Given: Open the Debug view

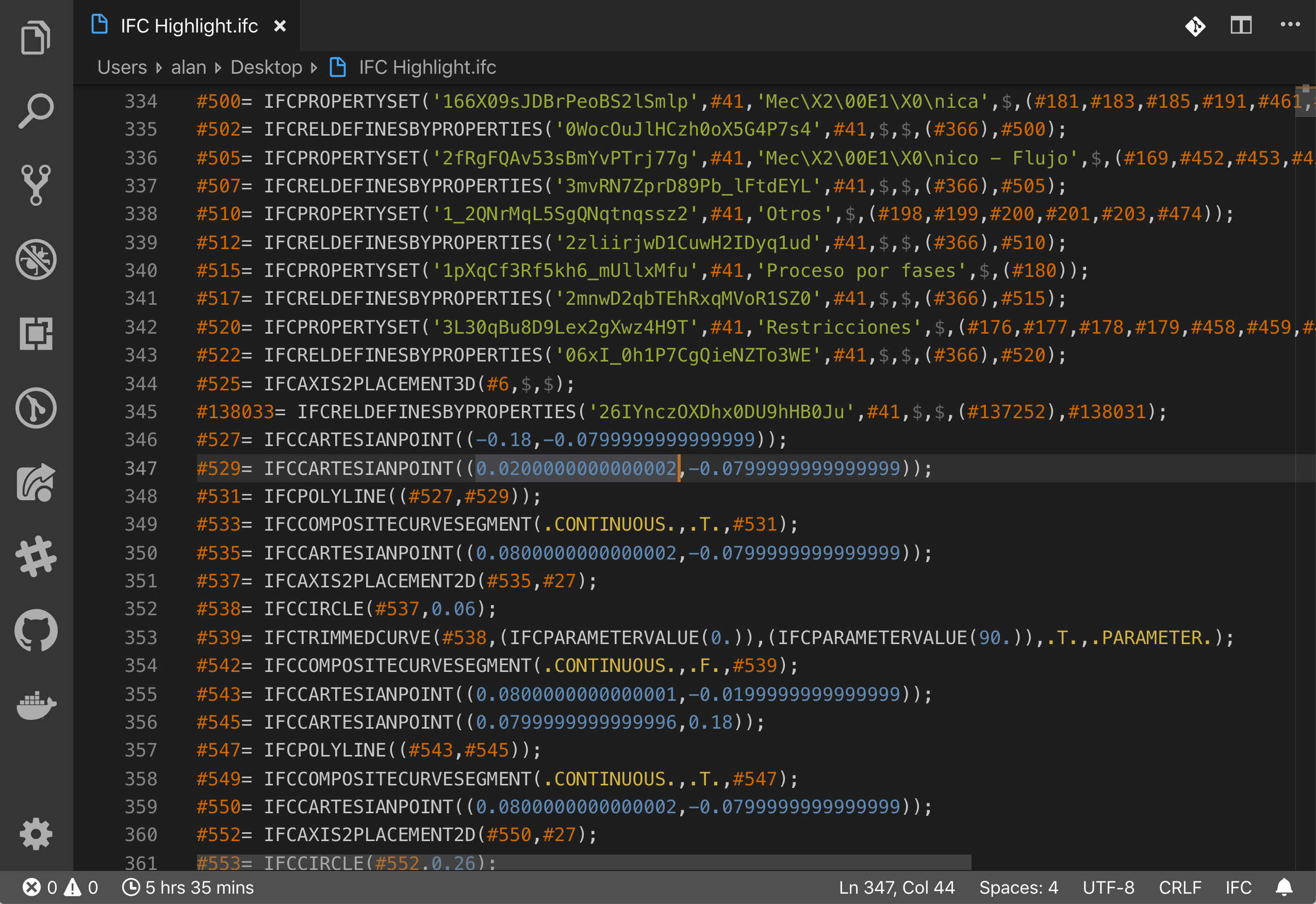Looking at the screenshot, I should pos(36,259).
